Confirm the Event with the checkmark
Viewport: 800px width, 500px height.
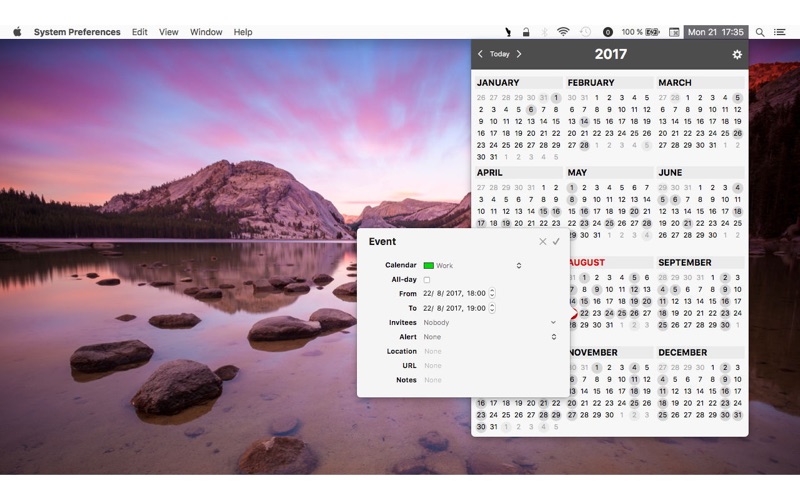click(x=556, y=241)
